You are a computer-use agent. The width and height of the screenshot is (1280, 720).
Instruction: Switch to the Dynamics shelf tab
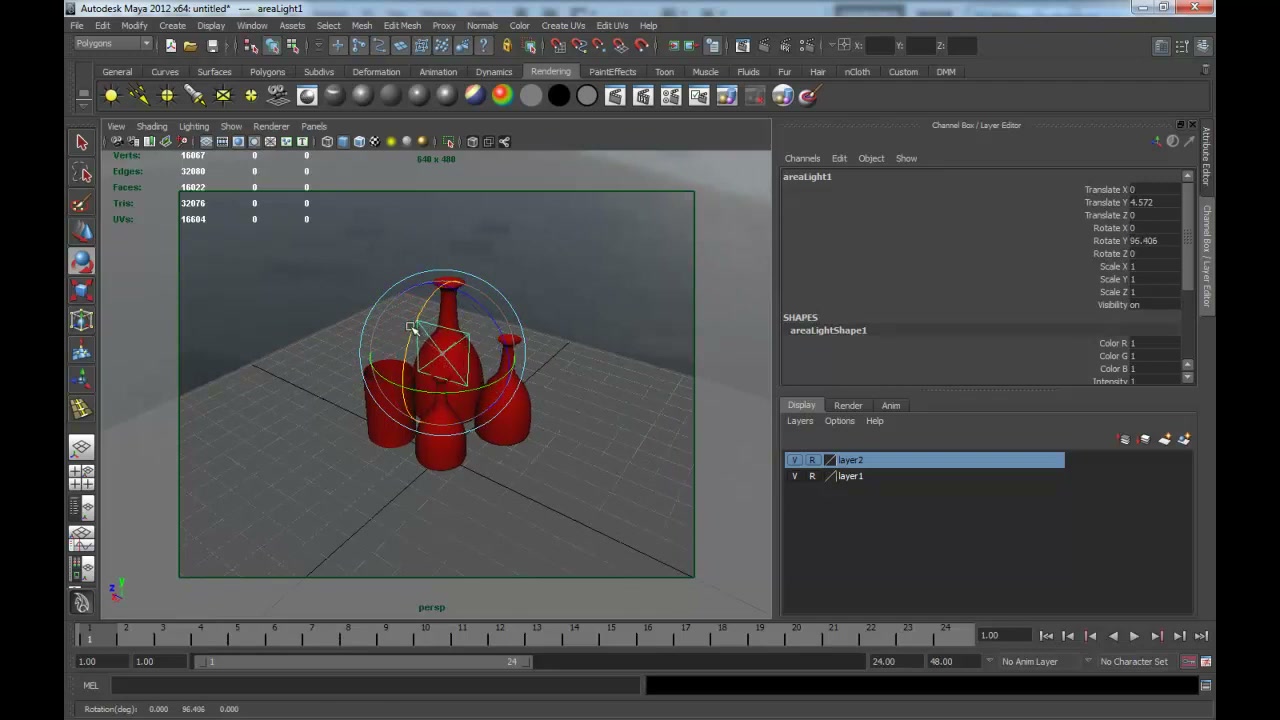tap(494, 72)
